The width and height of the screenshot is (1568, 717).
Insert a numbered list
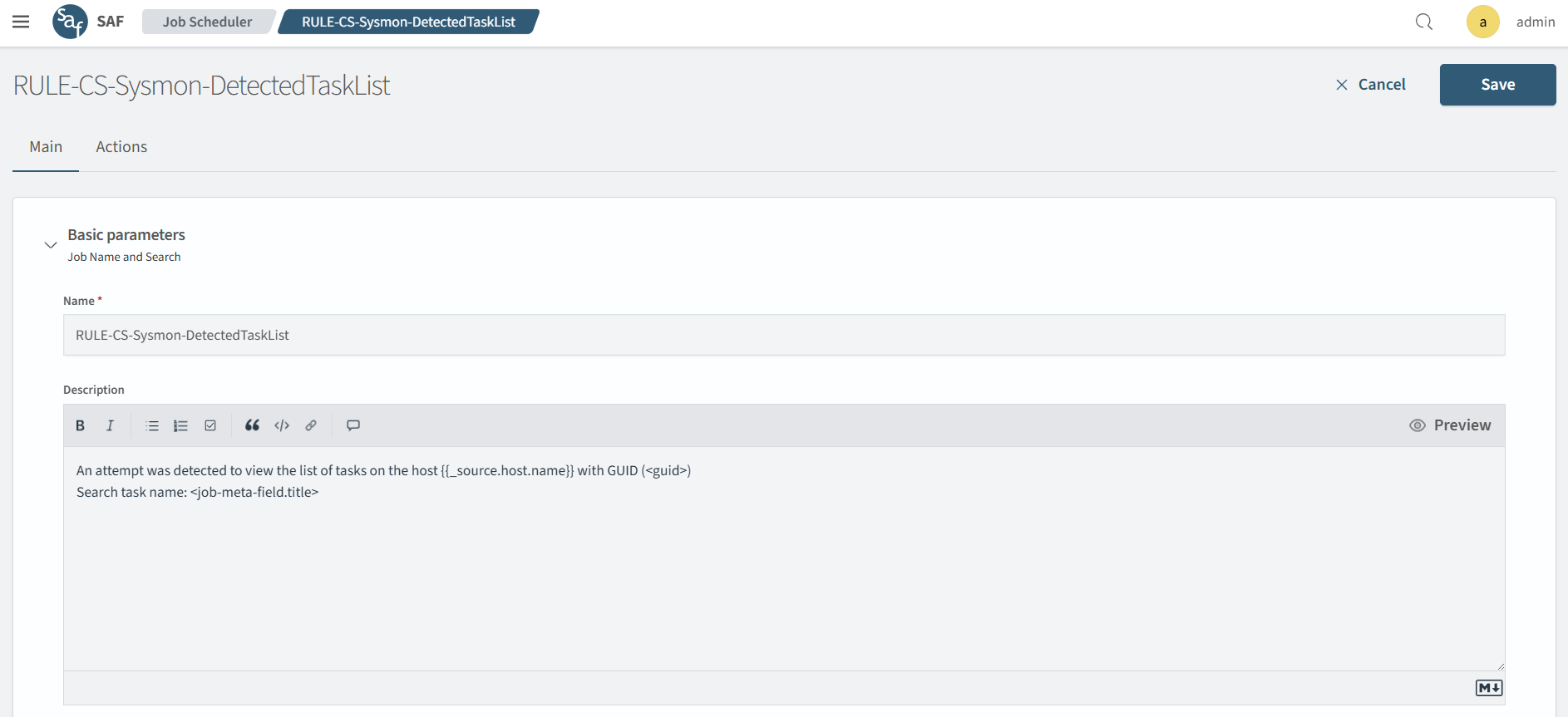180,425
